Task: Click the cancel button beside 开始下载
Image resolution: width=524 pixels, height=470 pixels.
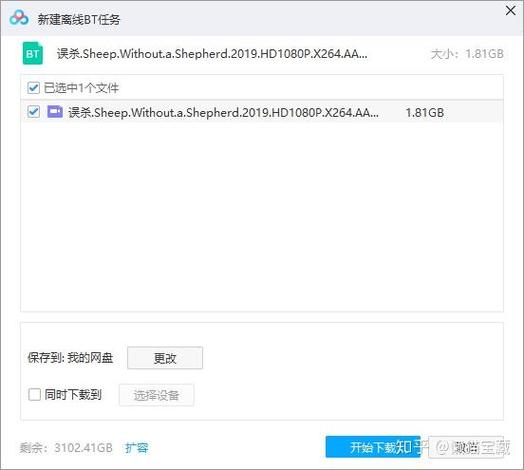Action: (466, 447)
